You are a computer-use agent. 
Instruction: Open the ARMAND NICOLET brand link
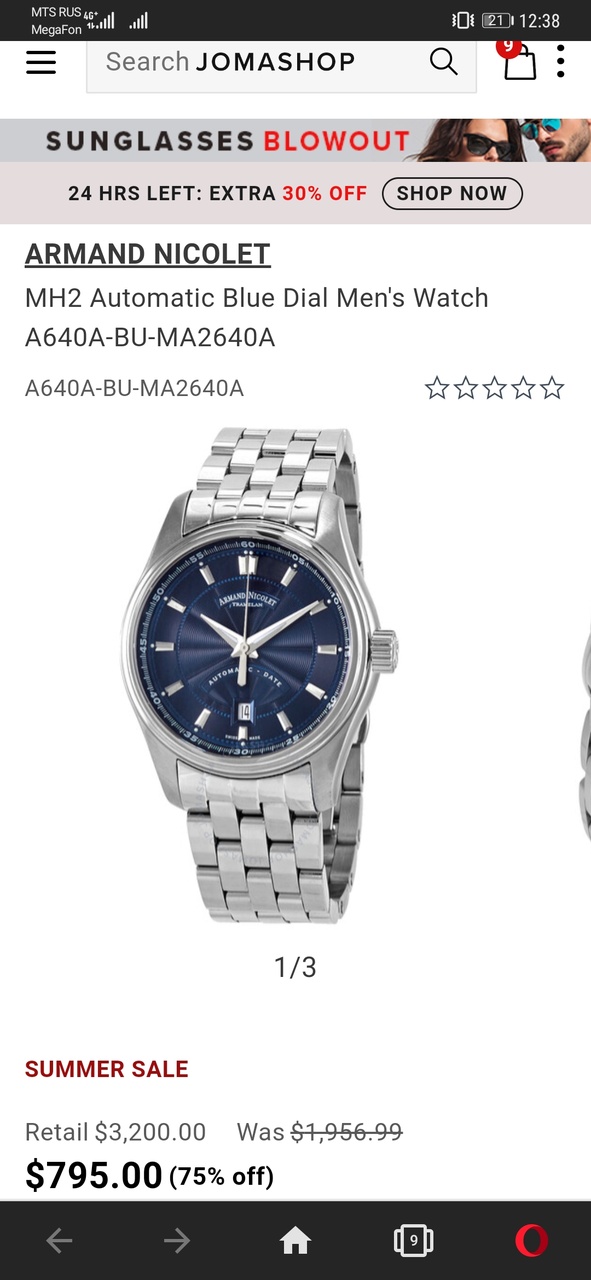(x=148, y=254)
